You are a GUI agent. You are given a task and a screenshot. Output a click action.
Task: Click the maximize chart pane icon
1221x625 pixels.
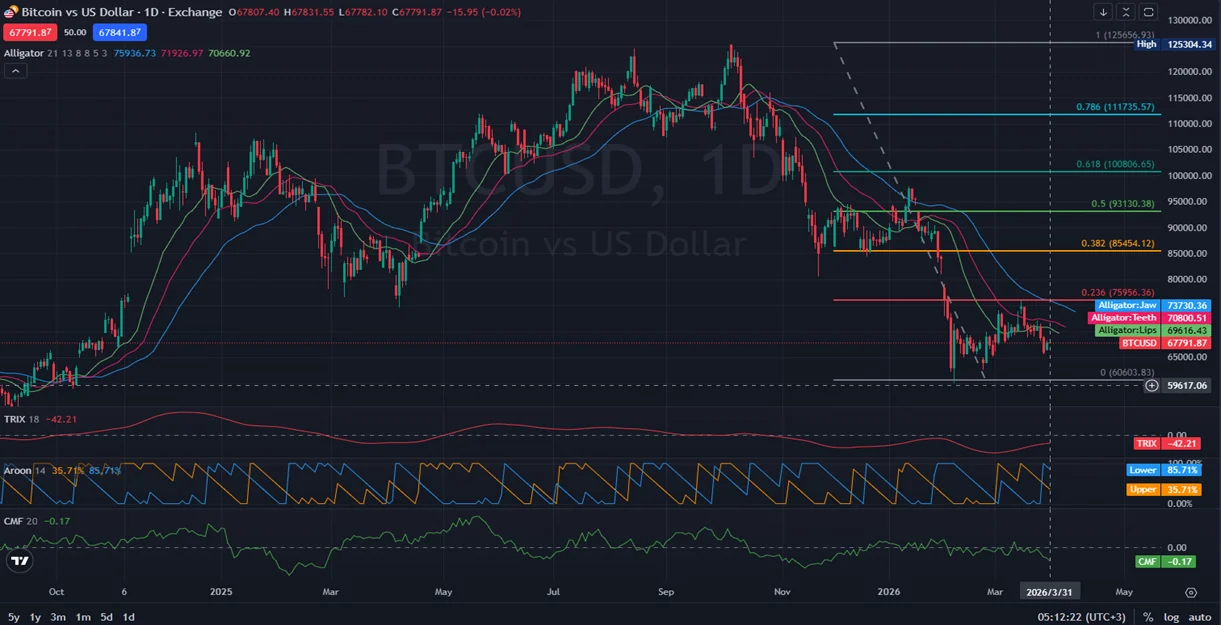pos(1149,12)
